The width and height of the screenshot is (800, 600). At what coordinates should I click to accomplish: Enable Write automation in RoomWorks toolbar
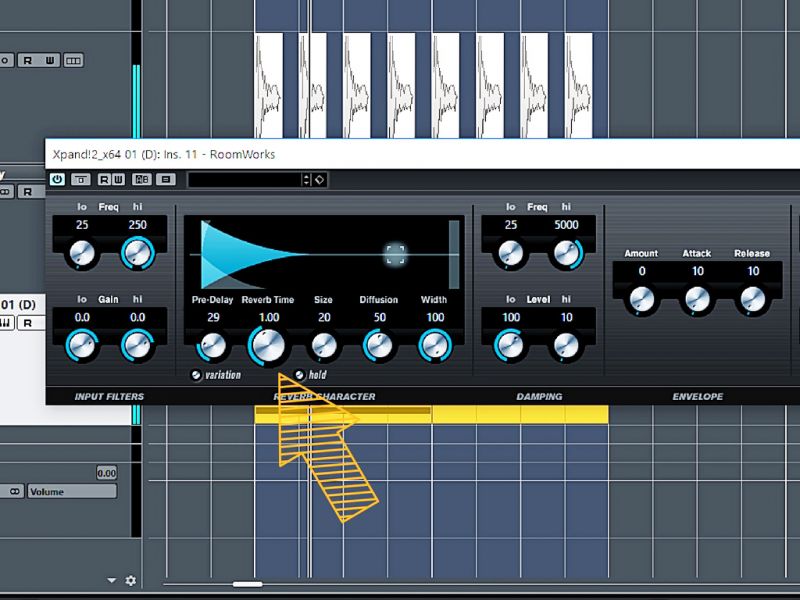click(118, 180)
